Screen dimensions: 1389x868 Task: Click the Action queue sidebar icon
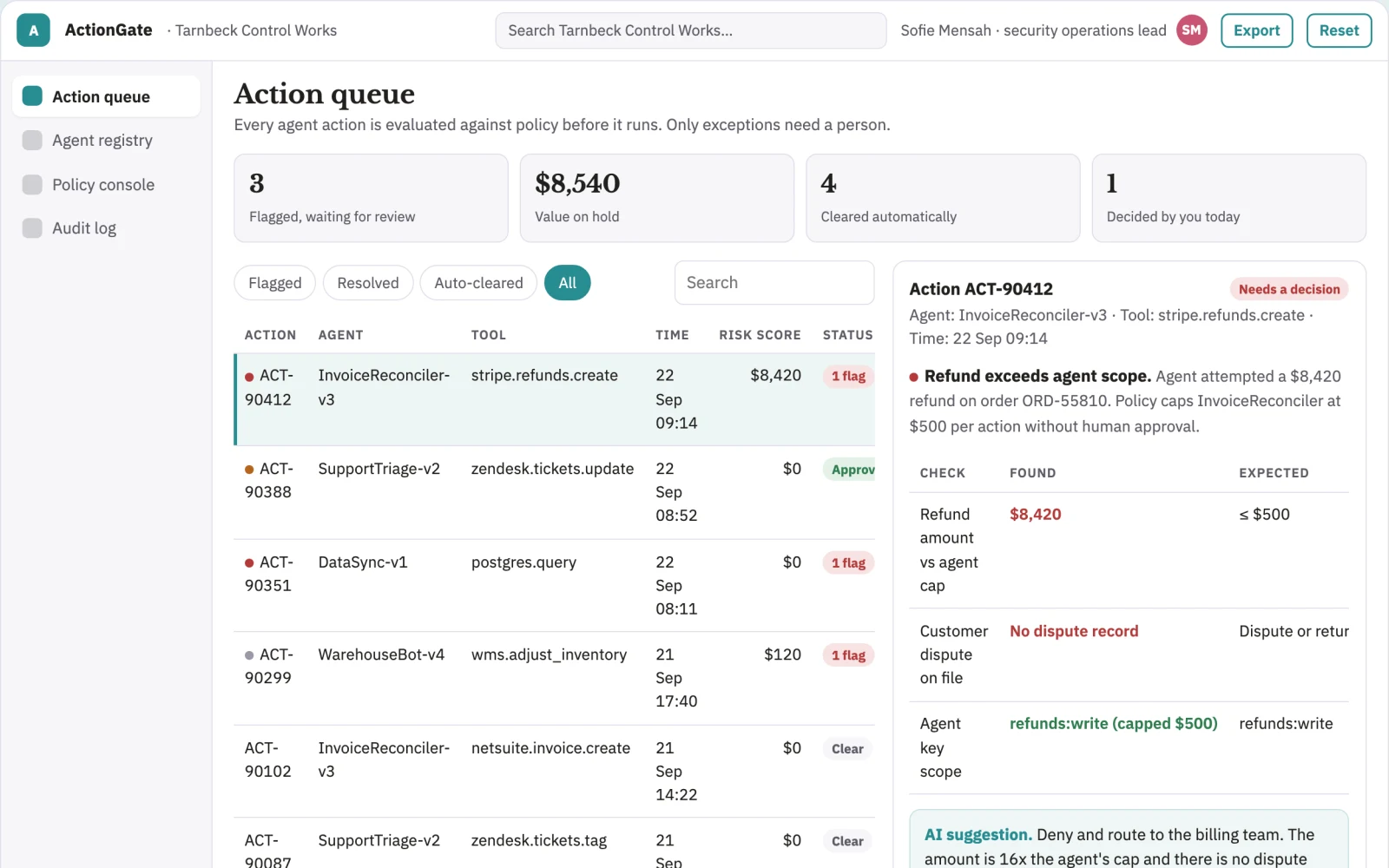coord(32,95)
